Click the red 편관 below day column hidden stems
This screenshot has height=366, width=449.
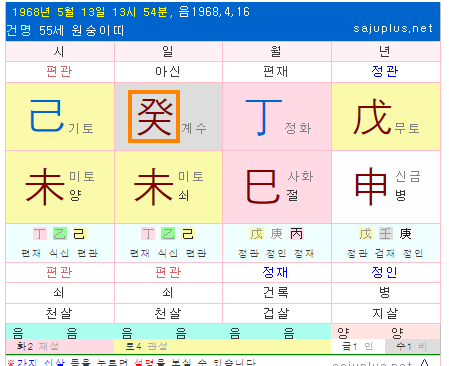tap(168, 272)
